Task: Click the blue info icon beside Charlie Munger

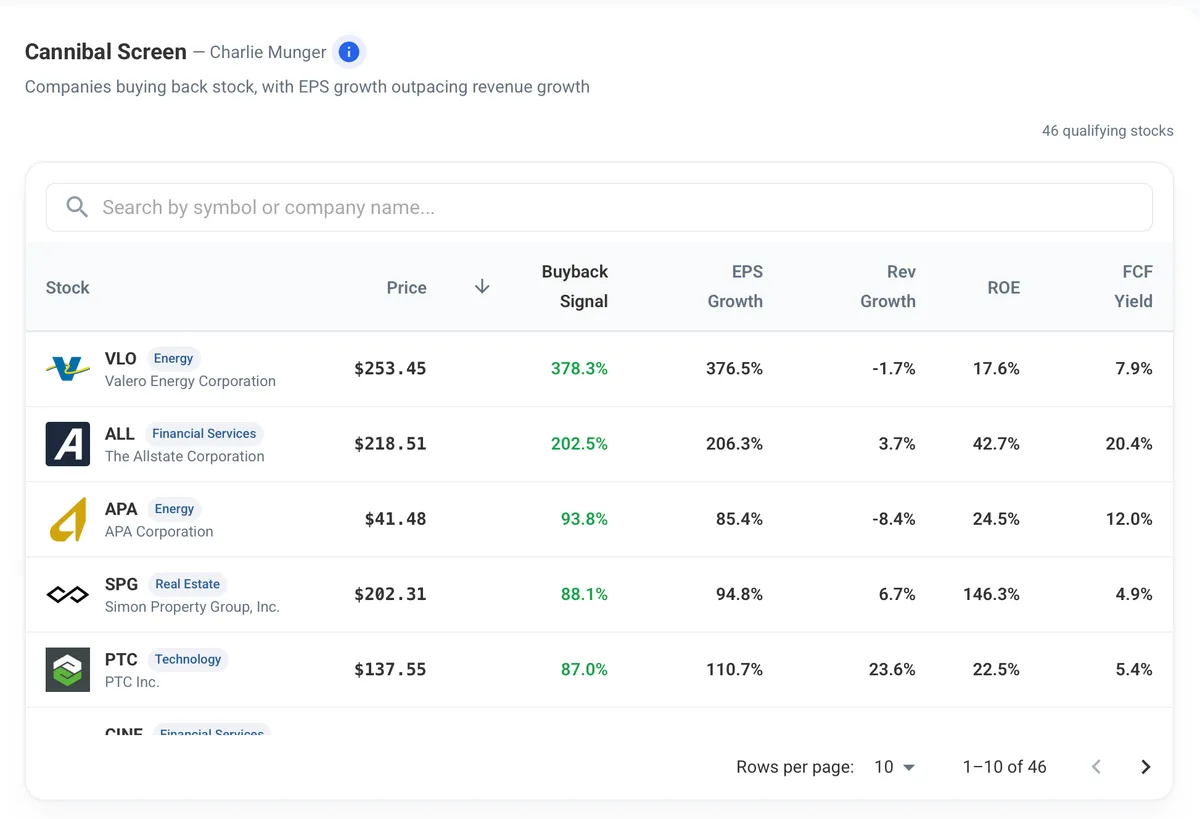Action: point(348,52)
